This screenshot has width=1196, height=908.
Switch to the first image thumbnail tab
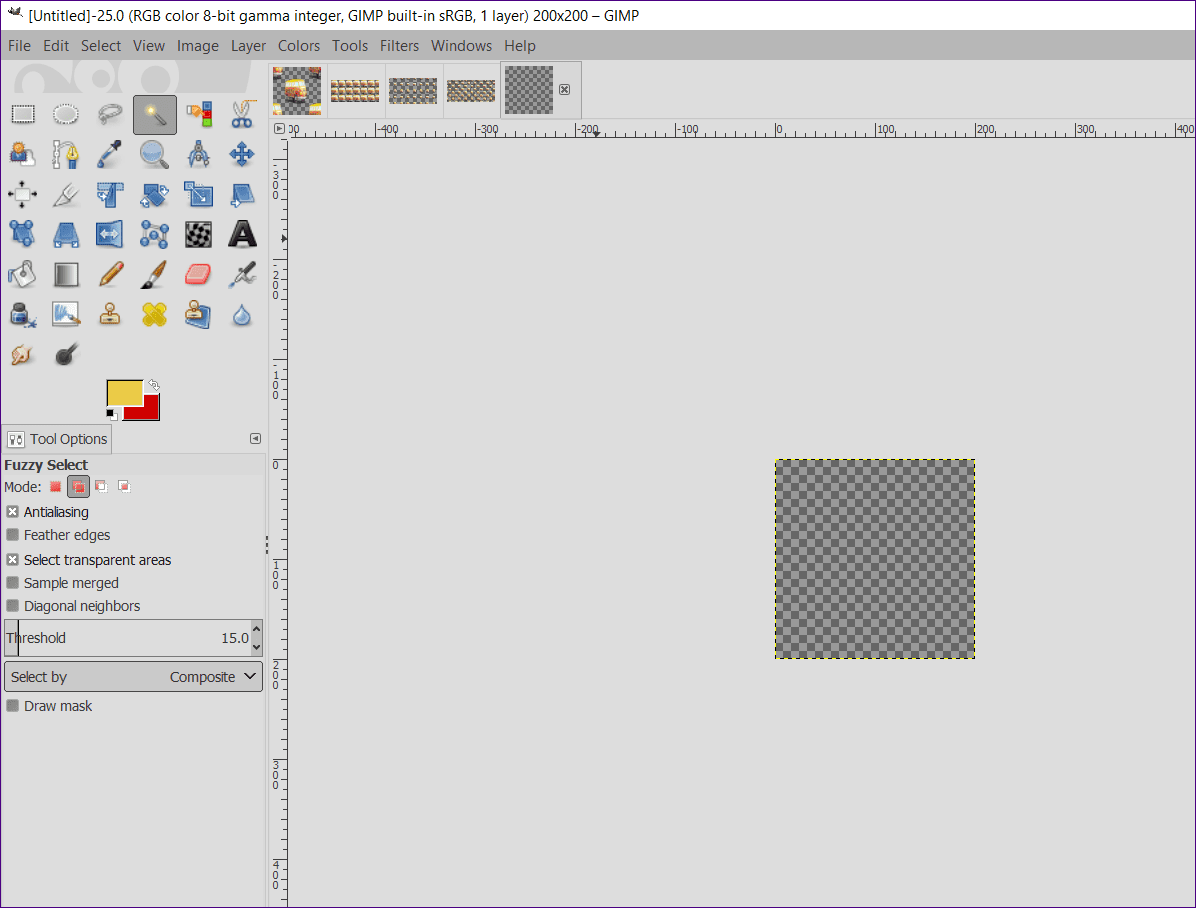[x=297, y=90]
